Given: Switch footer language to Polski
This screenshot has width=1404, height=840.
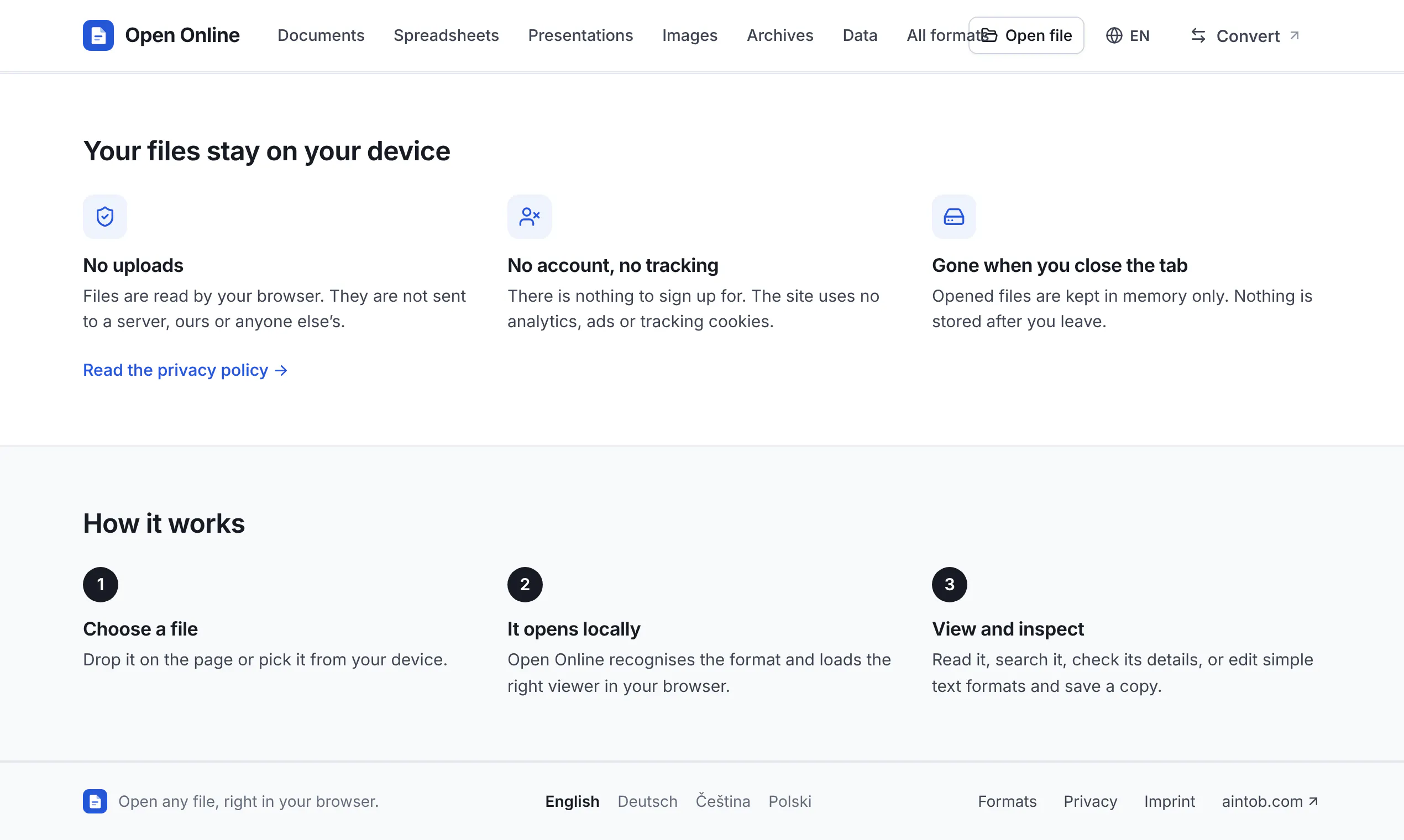Looking at the screenshot, I should pyautogui.click(x=790, y=801).
